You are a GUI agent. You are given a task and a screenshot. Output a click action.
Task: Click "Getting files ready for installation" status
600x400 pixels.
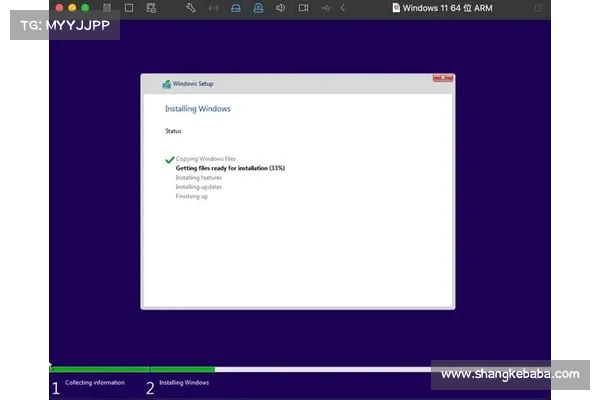[x=230, y=168]
